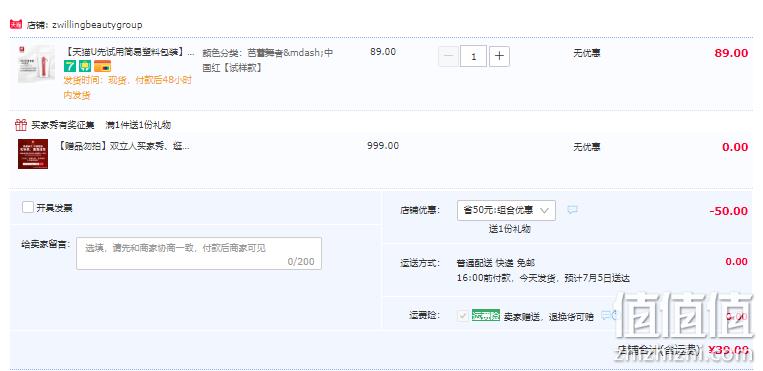Click the red -50.00 discount amount
Viewport: 763px width, 371px height.
728,211
